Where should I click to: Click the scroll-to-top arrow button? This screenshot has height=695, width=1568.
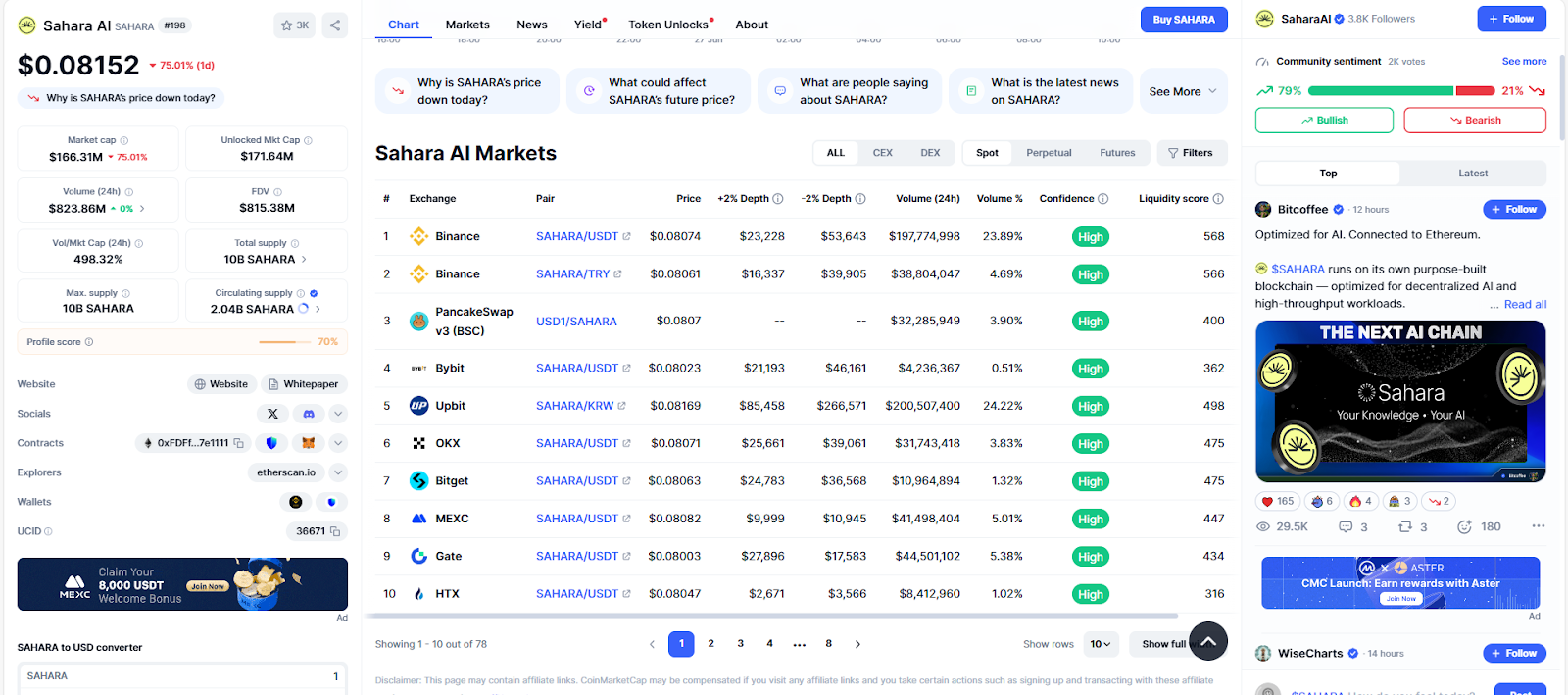point(1208,642)
